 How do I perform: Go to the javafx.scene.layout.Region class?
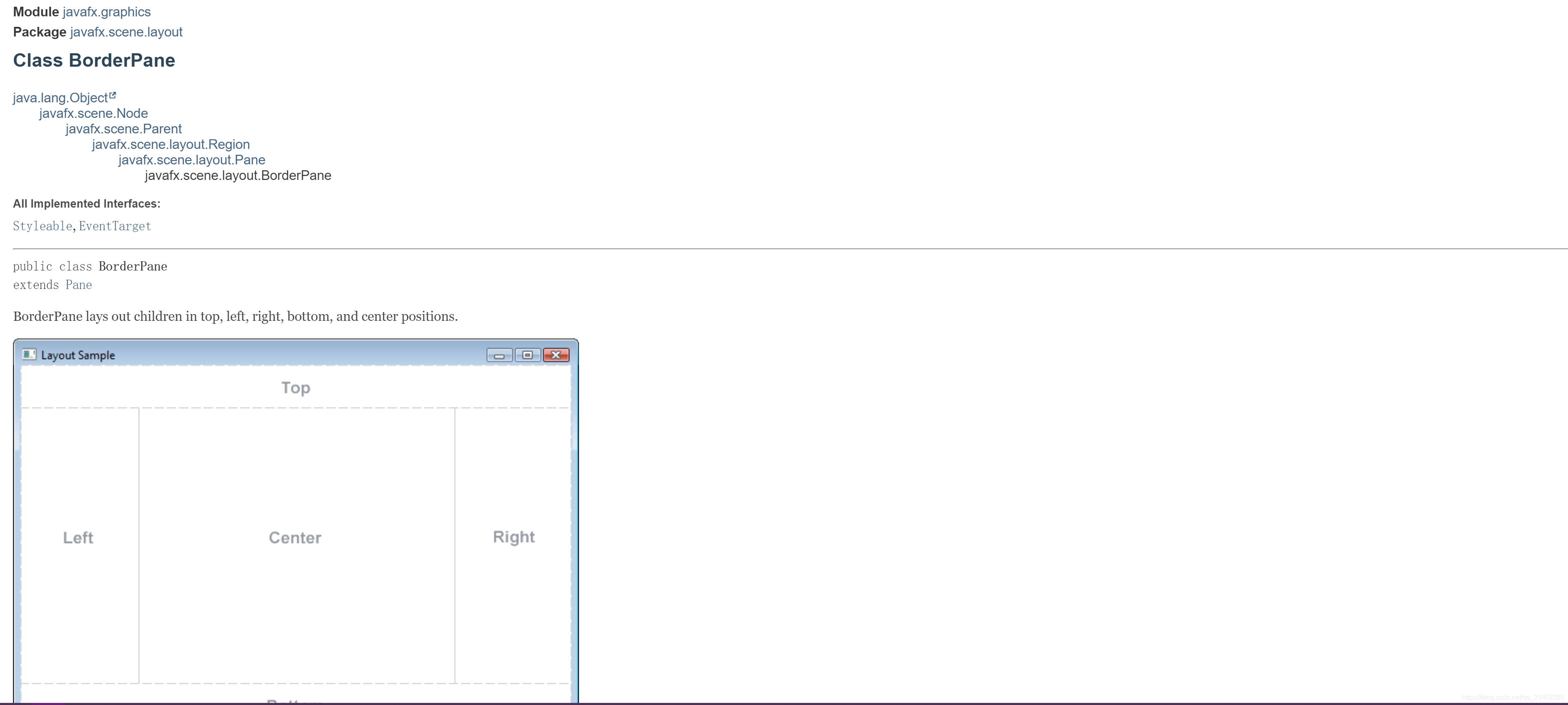click(171, 145)
